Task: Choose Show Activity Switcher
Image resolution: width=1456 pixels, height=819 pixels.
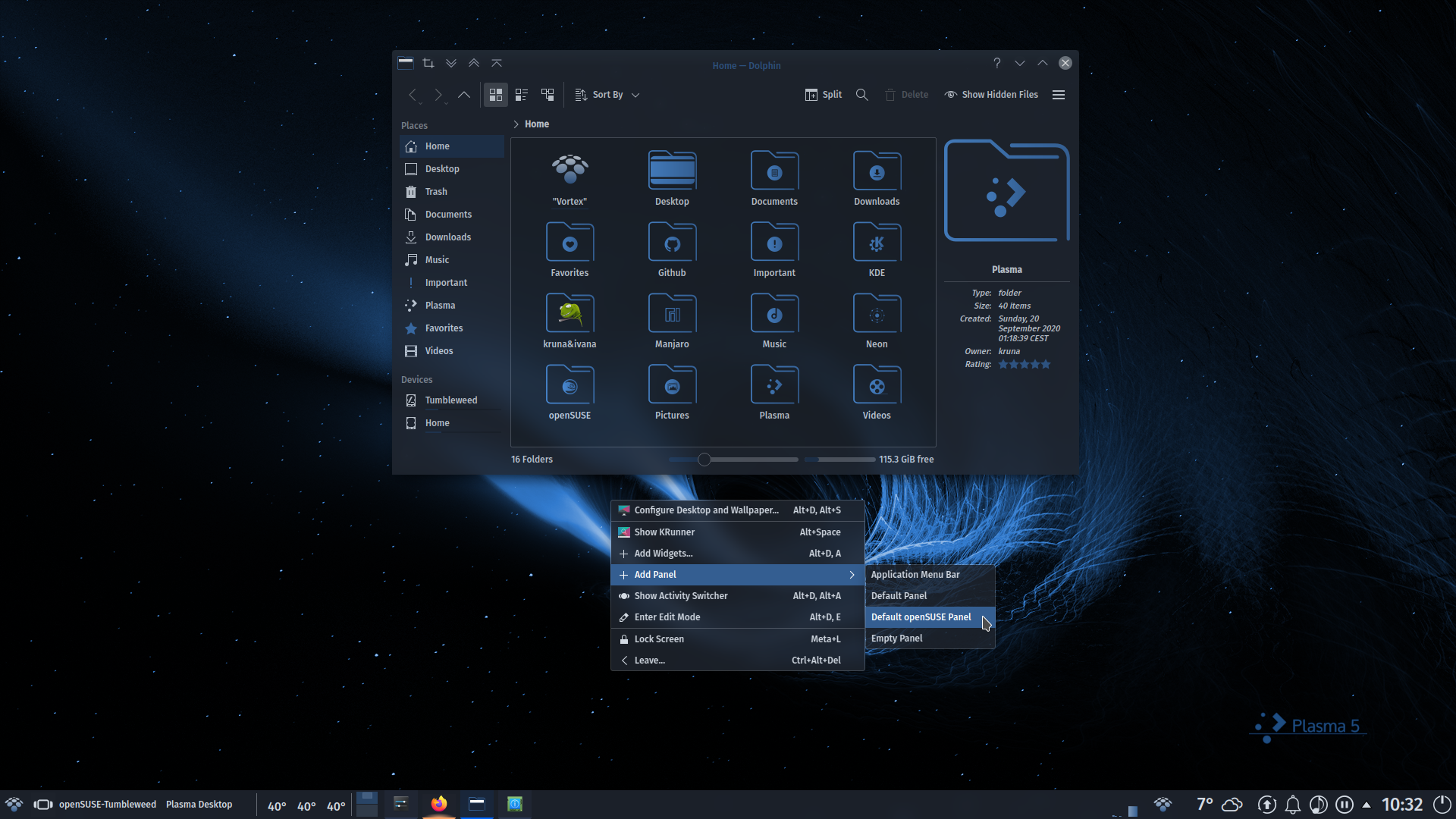Action: click(737, 596)
